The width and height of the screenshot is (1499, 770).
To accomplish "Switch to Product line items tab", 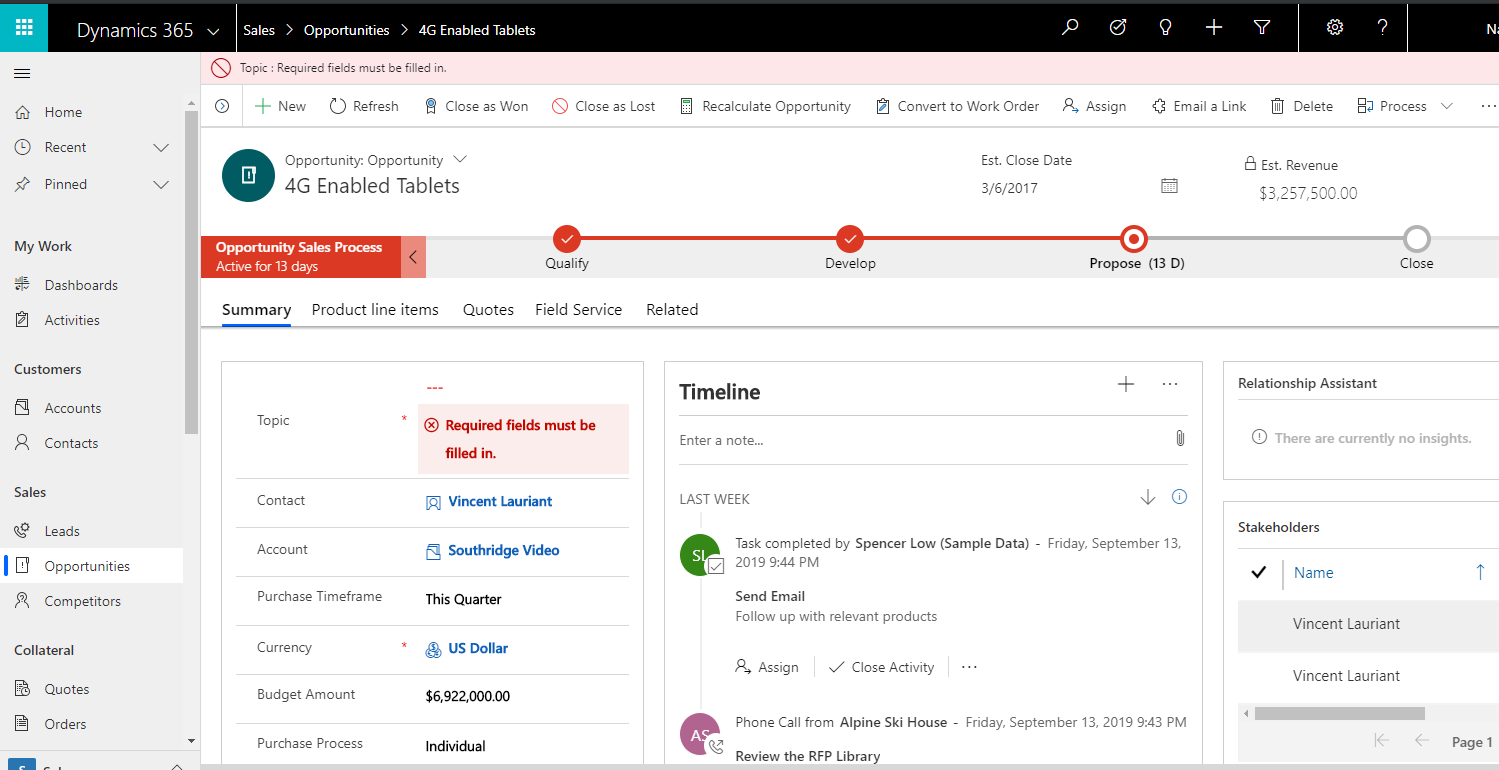I will click(375, 310).
